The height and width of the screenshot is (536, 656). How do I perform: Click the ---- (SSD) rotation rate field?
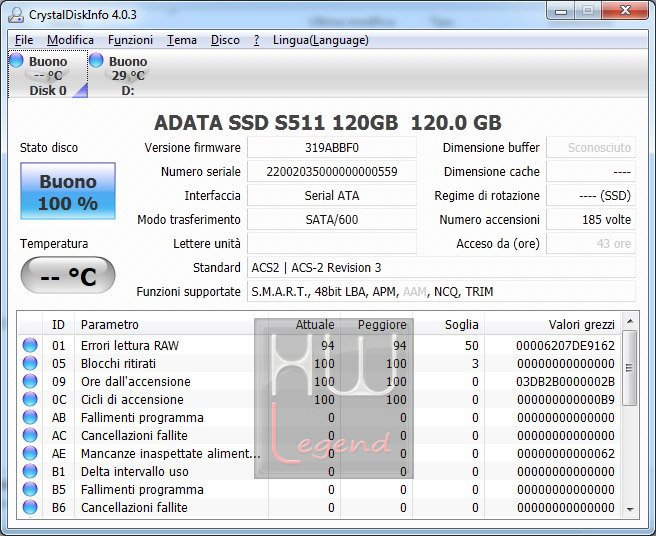(591, 195)
